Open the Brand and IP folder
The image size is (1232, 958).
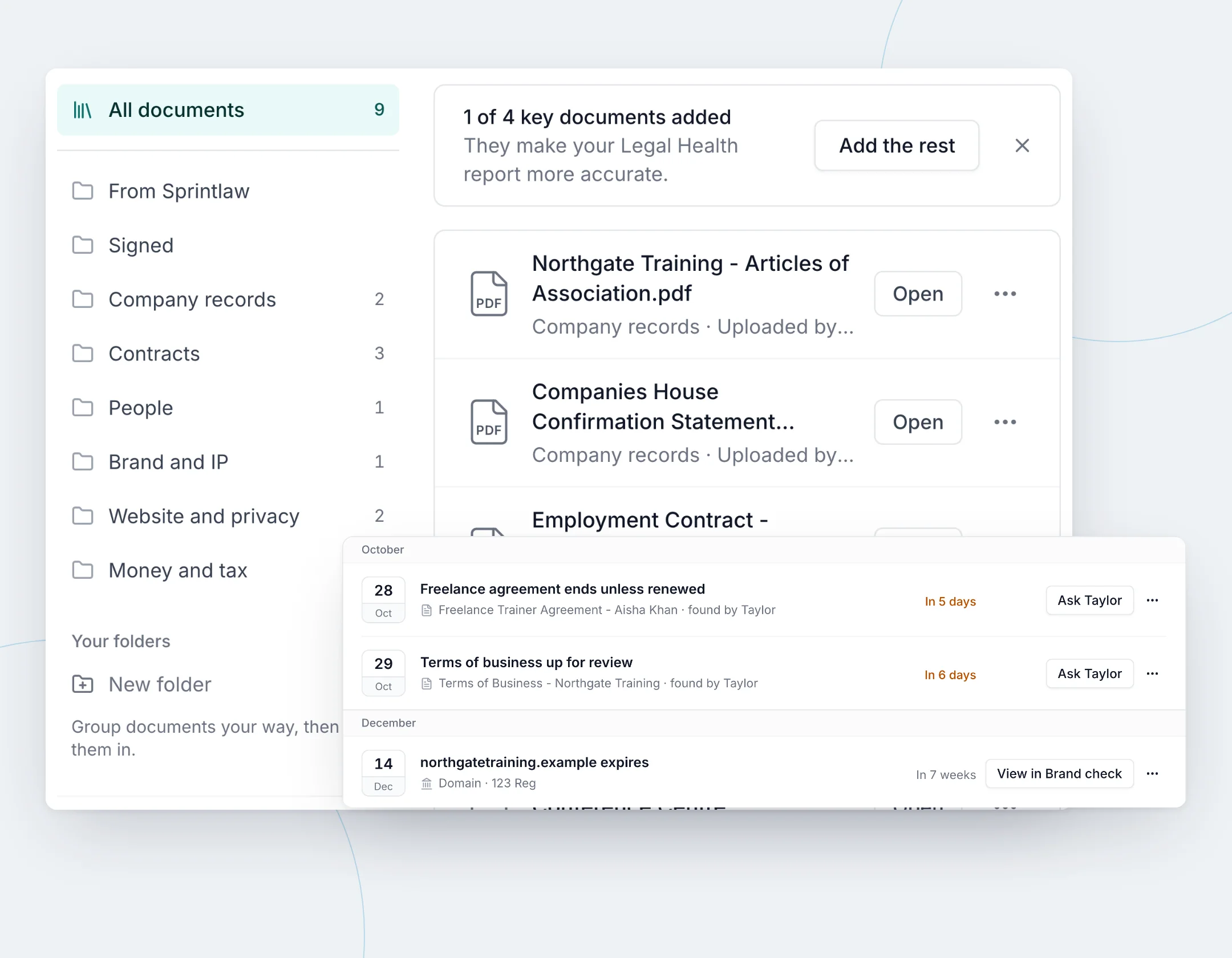pyautogui.click(x=228, y=462)
